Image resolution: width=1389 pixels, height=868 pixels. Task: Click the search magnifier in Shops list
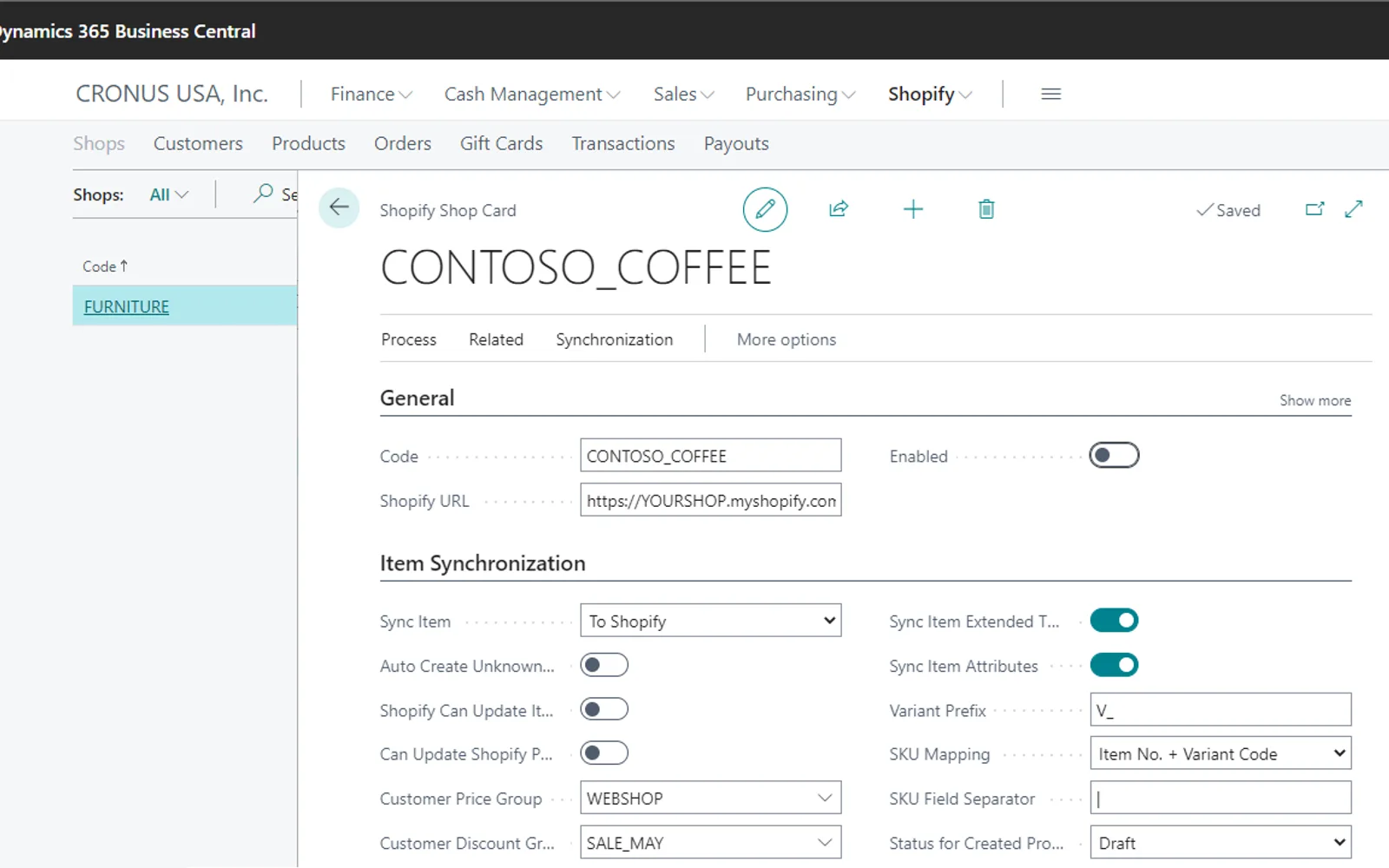tap(263, 194)
